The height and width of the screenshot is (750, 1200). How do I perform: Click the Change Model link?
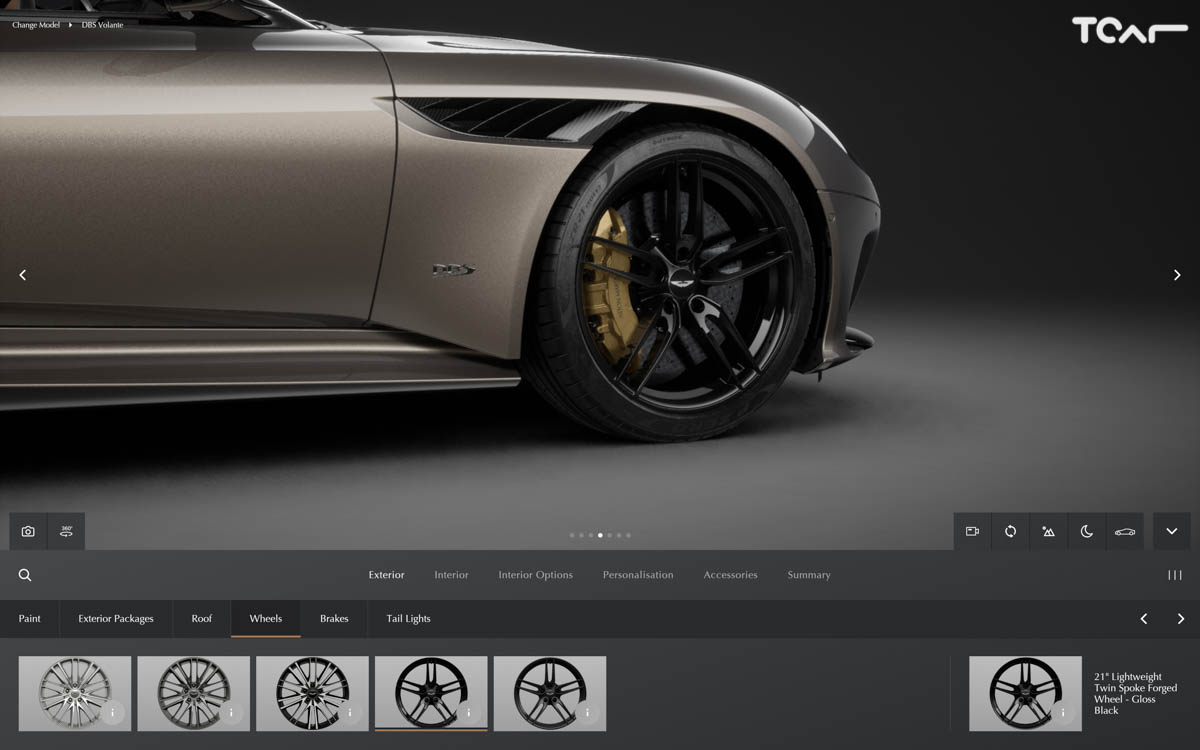(x=36, y=25)
